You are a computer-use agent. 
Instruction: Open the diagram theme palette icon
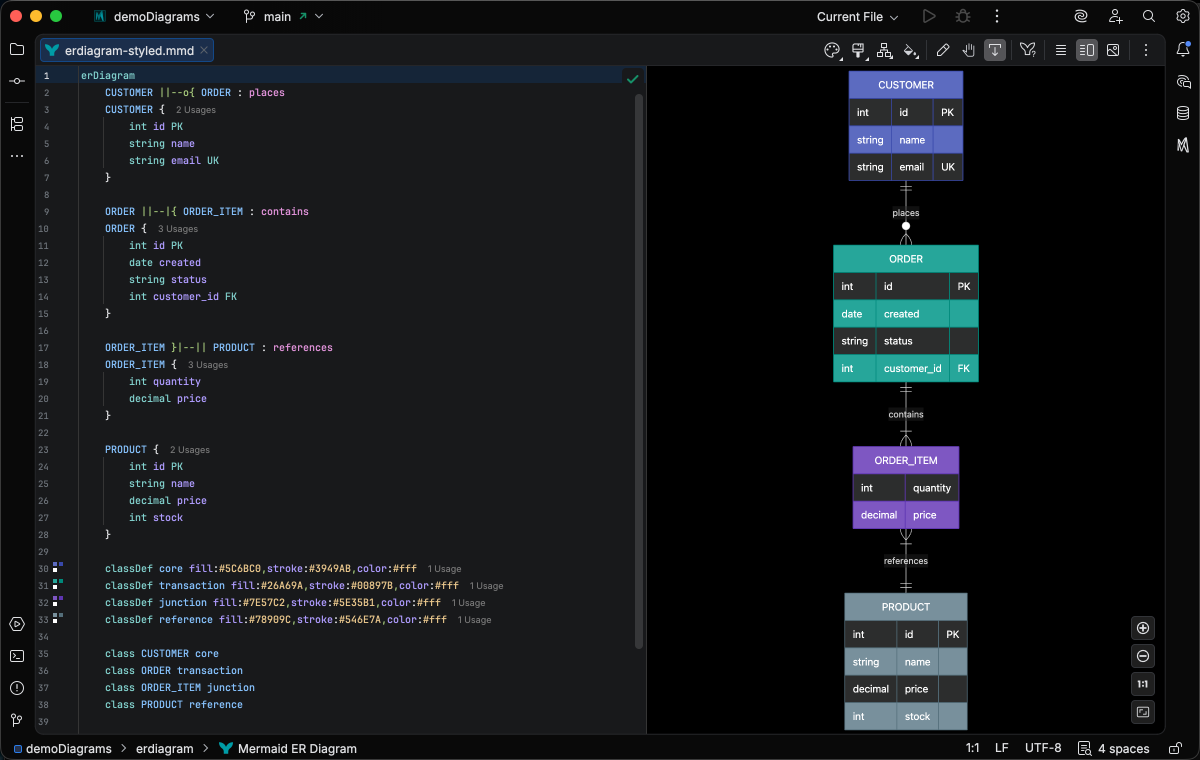[832, 50]
